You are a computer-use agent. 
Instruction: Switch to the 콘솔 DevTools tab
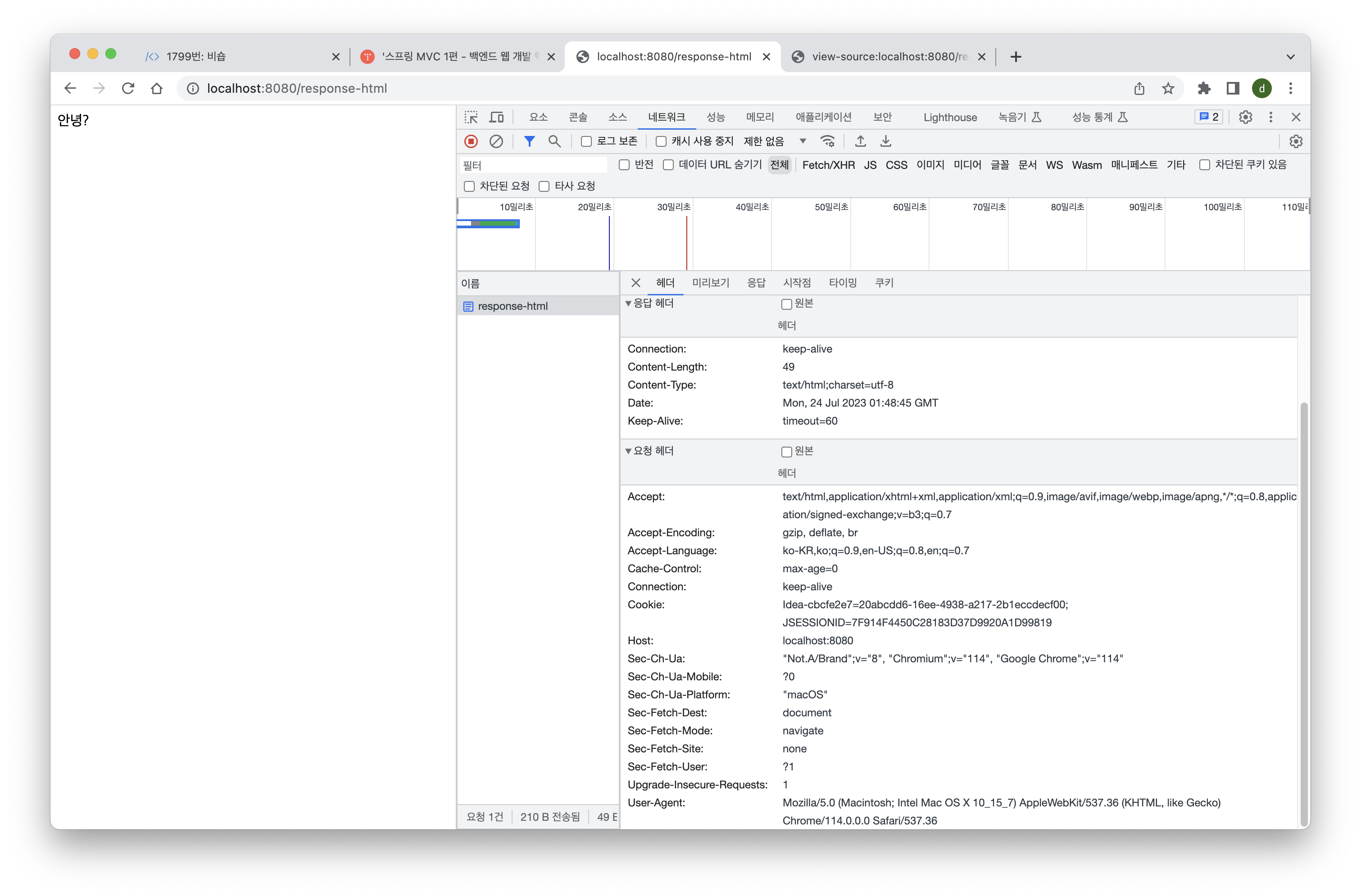click(x=577, y=117)
